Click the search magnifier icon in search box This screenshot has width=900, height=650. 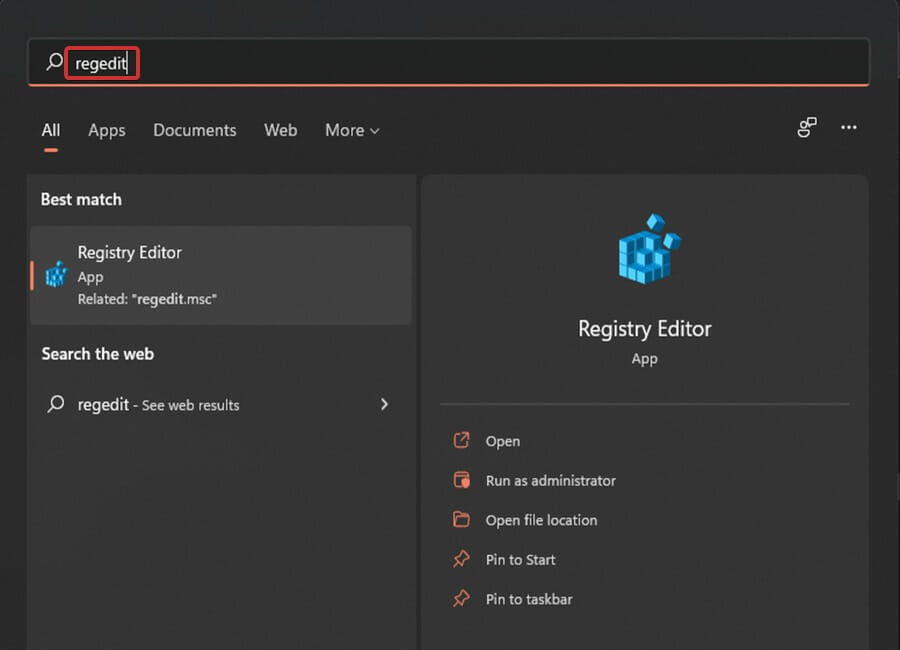click(54, 63)
